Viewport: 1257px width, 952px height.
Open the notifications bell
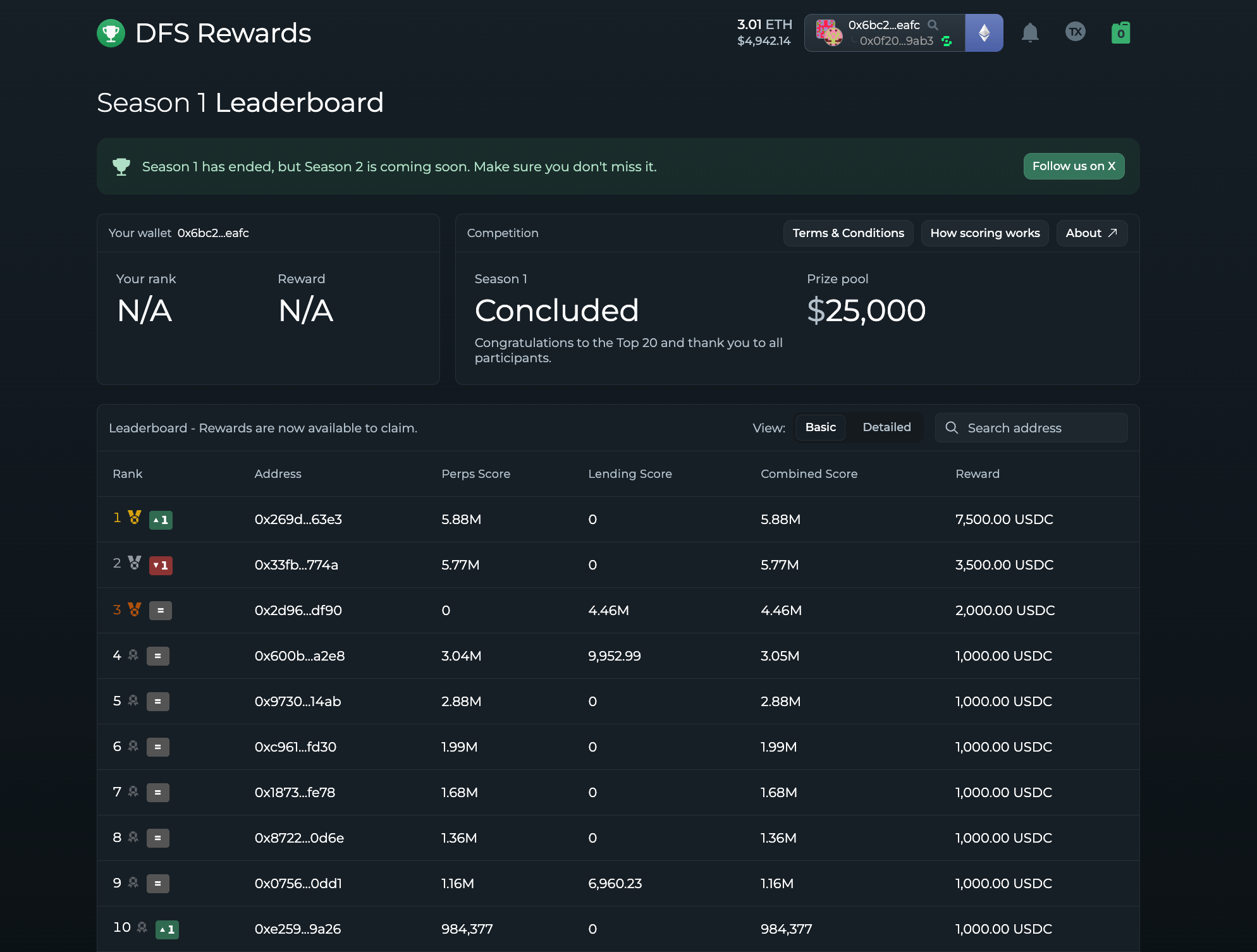(1030, 33)
